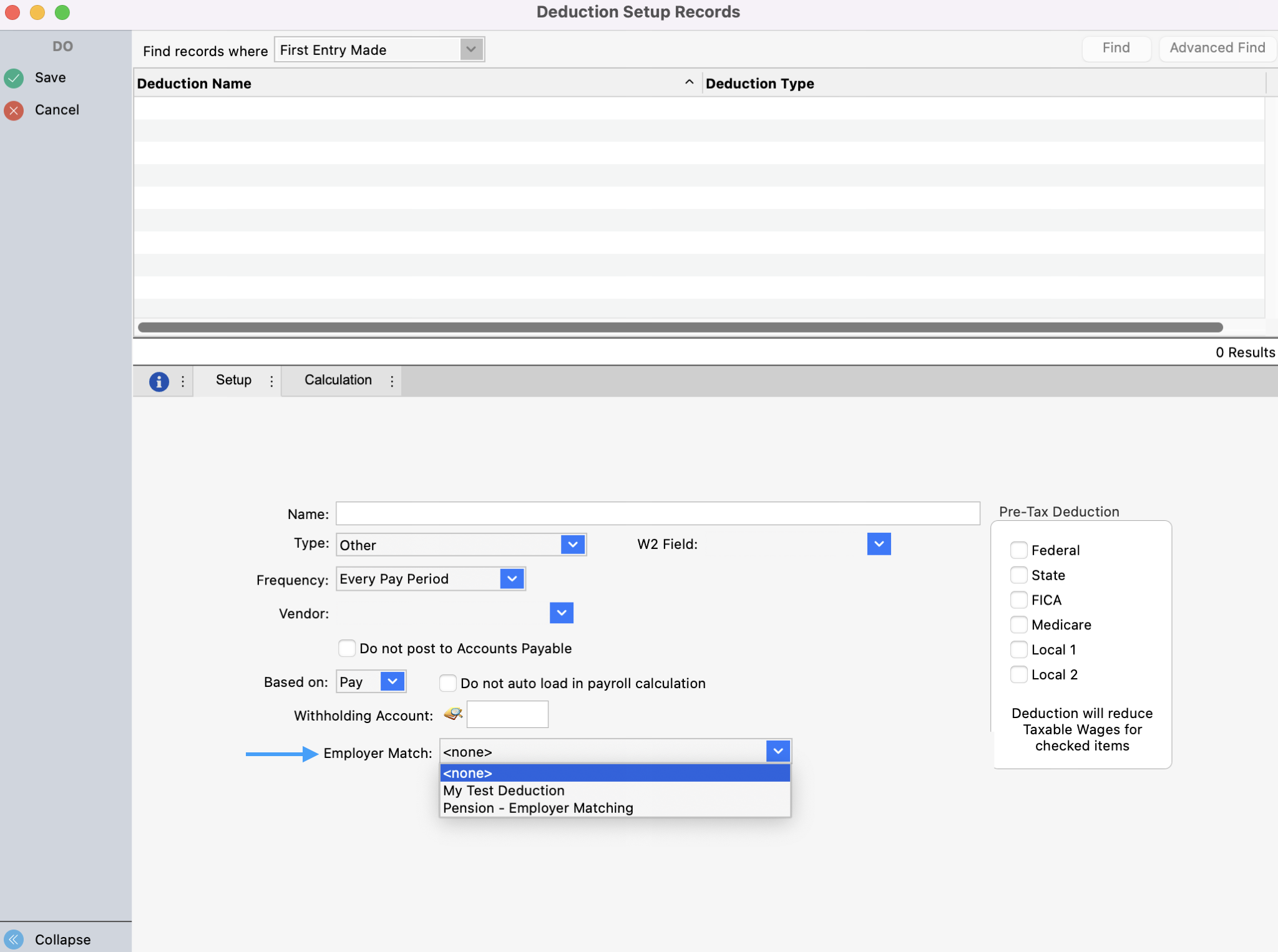Select Pension - Employer Matching option
The height and width of the screenshot is (952, 1278).
tap(538, 808)
